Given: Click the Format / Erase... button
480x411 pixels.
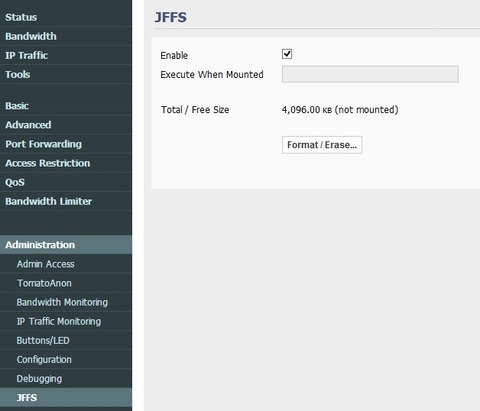Looking at the screenshot, I should click(322, 145).
